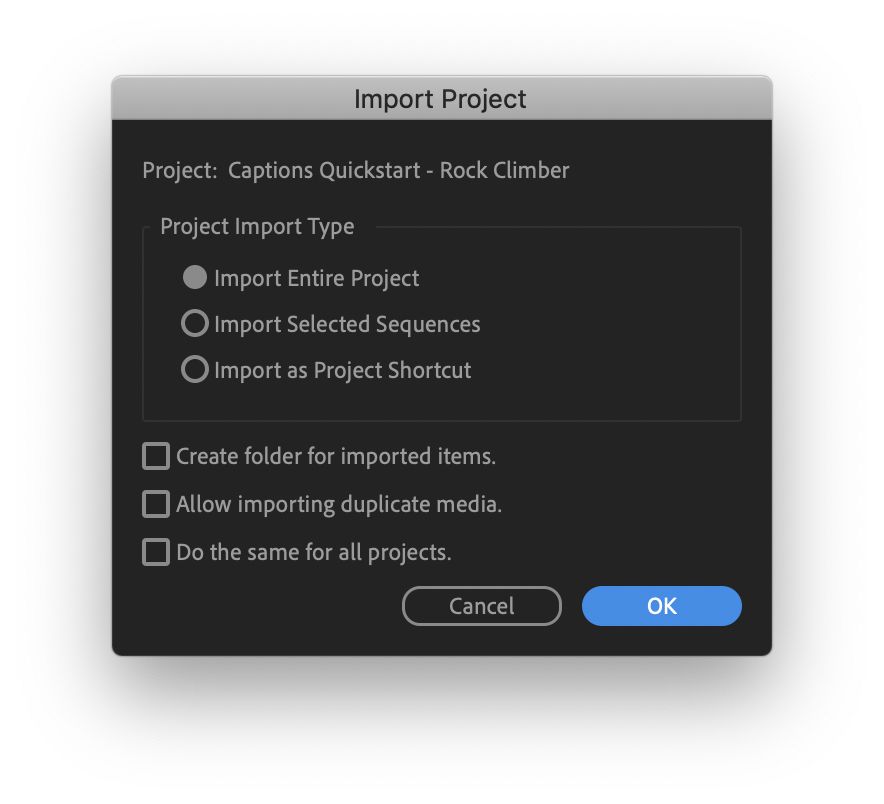Cancel the project import
Image resolution: width=884 pixels, height=804 pixels.
(481, 606)
